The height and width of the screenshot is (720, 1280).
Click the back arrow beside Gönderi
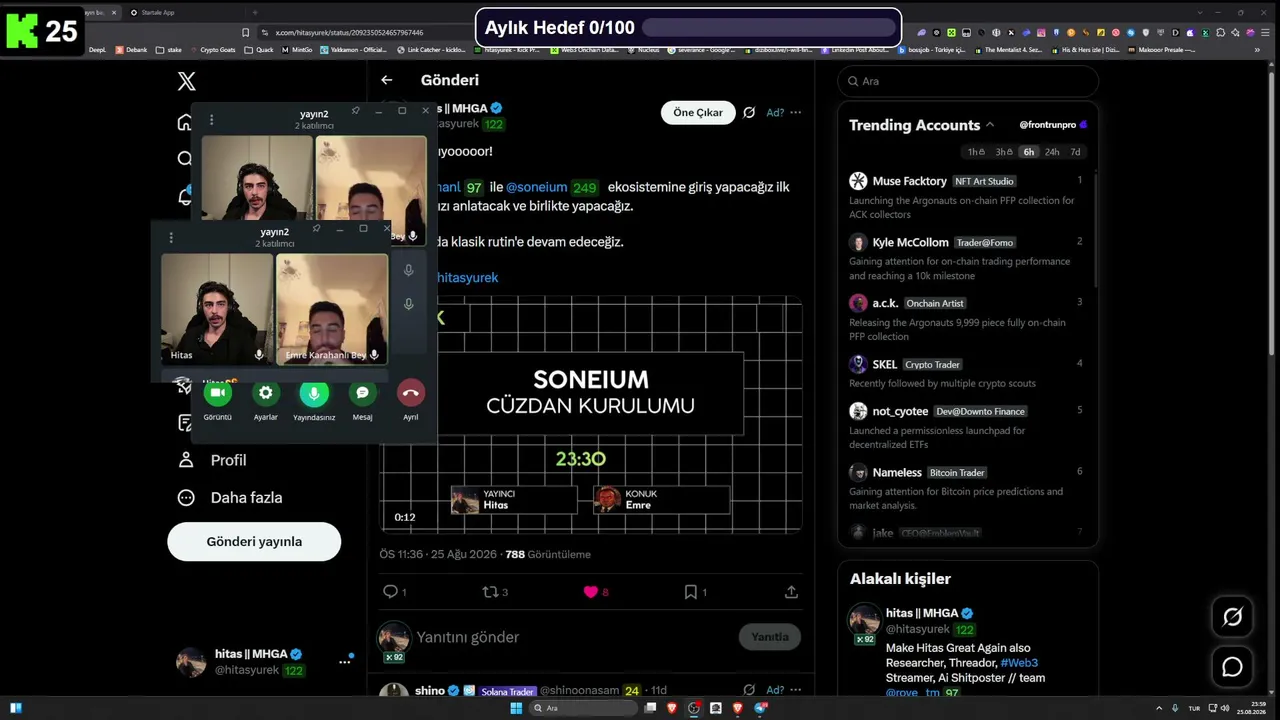coord(387,80)
